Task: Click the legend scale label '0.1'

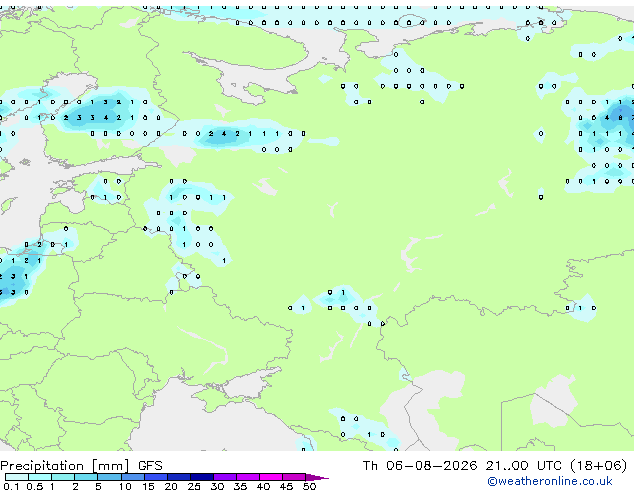Action: coord(11,486)
